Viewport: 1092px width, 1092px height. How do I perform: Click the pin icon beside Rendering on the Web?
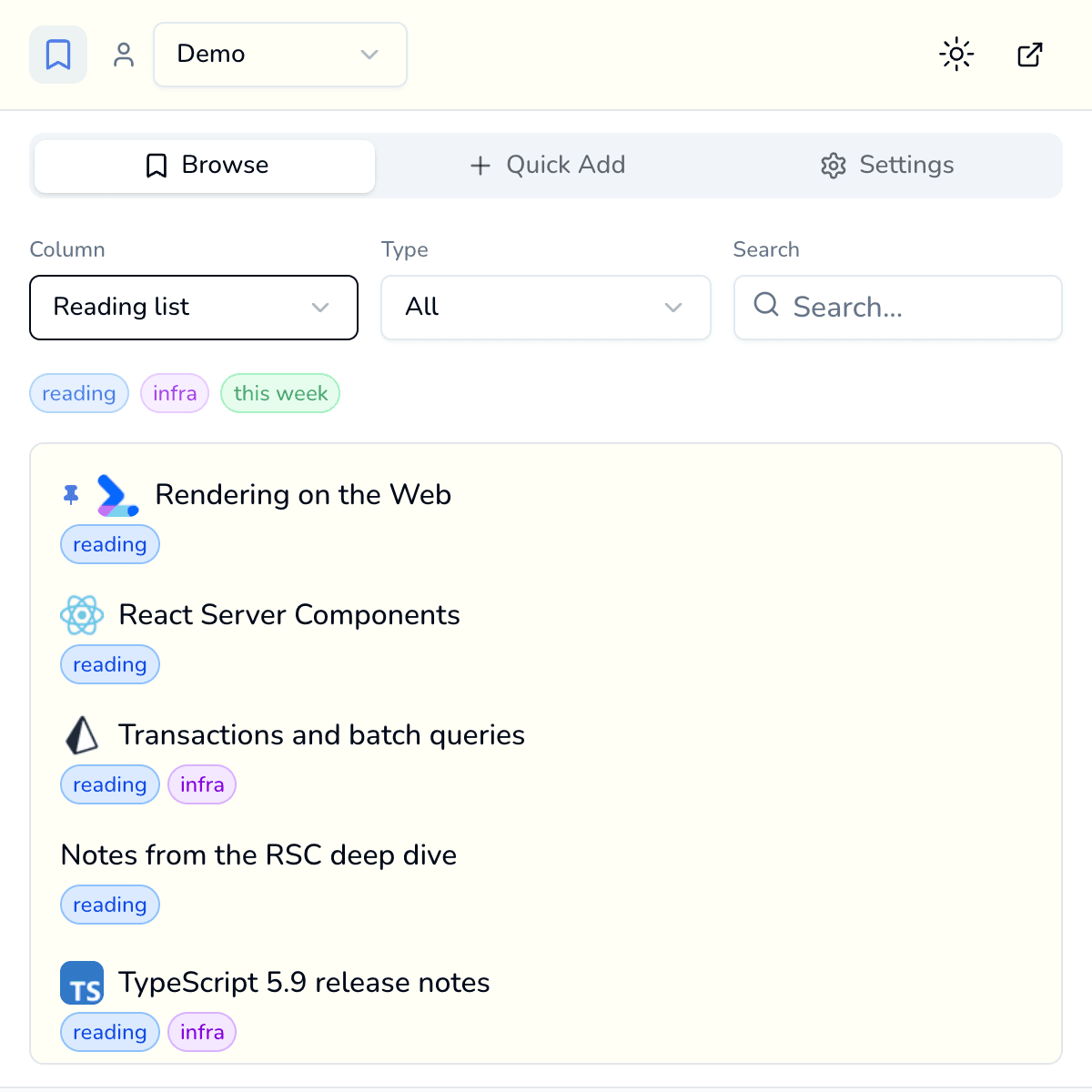pyautogui.click(x=71, y=495)
